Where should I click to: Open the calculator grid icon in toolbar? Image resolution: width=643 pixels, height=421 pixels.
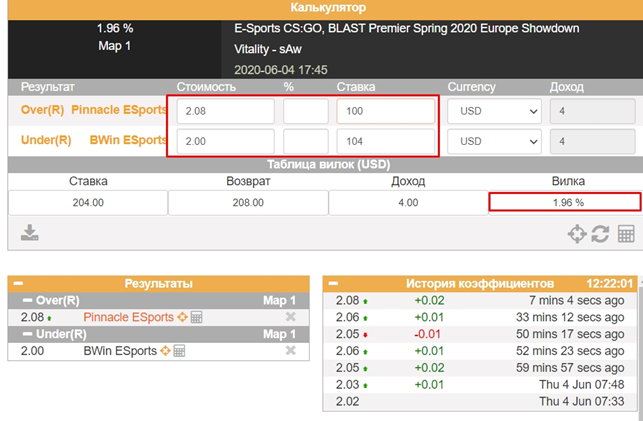[627, 234]
